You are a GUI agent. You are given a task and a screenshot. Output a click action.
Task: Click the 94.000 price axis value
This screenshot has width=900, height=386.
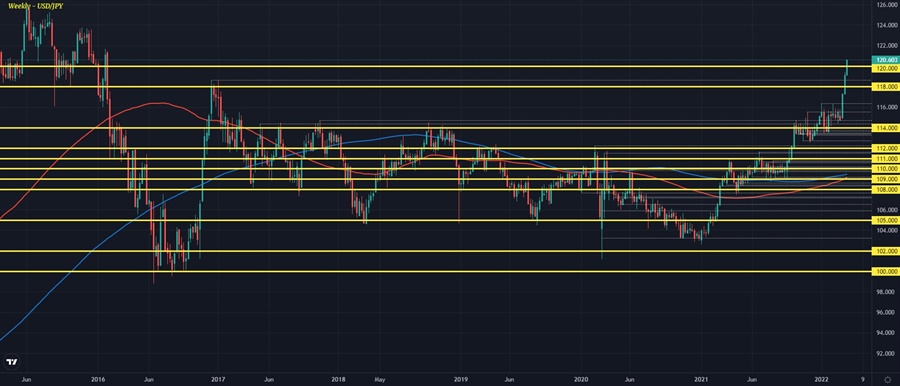point(885,333)
